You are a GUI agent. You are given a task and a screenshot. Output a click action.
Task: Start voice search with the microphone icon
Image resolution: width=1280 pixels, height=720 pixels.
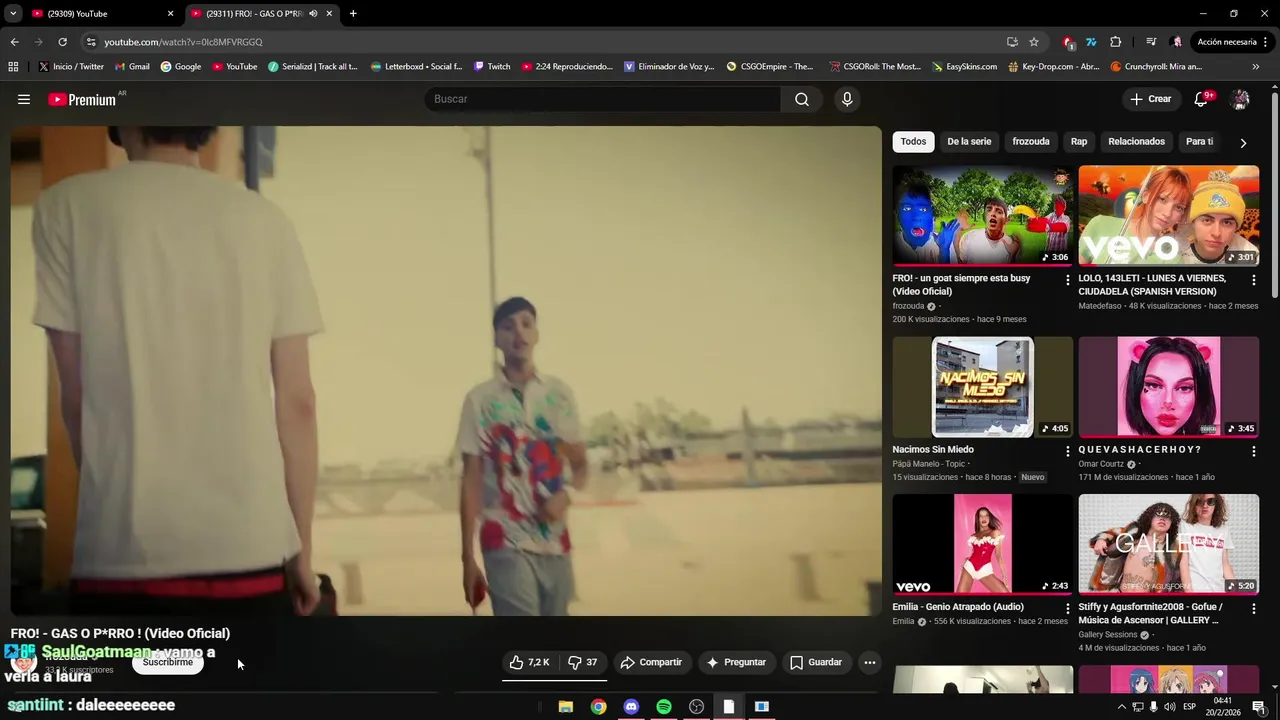847,99
